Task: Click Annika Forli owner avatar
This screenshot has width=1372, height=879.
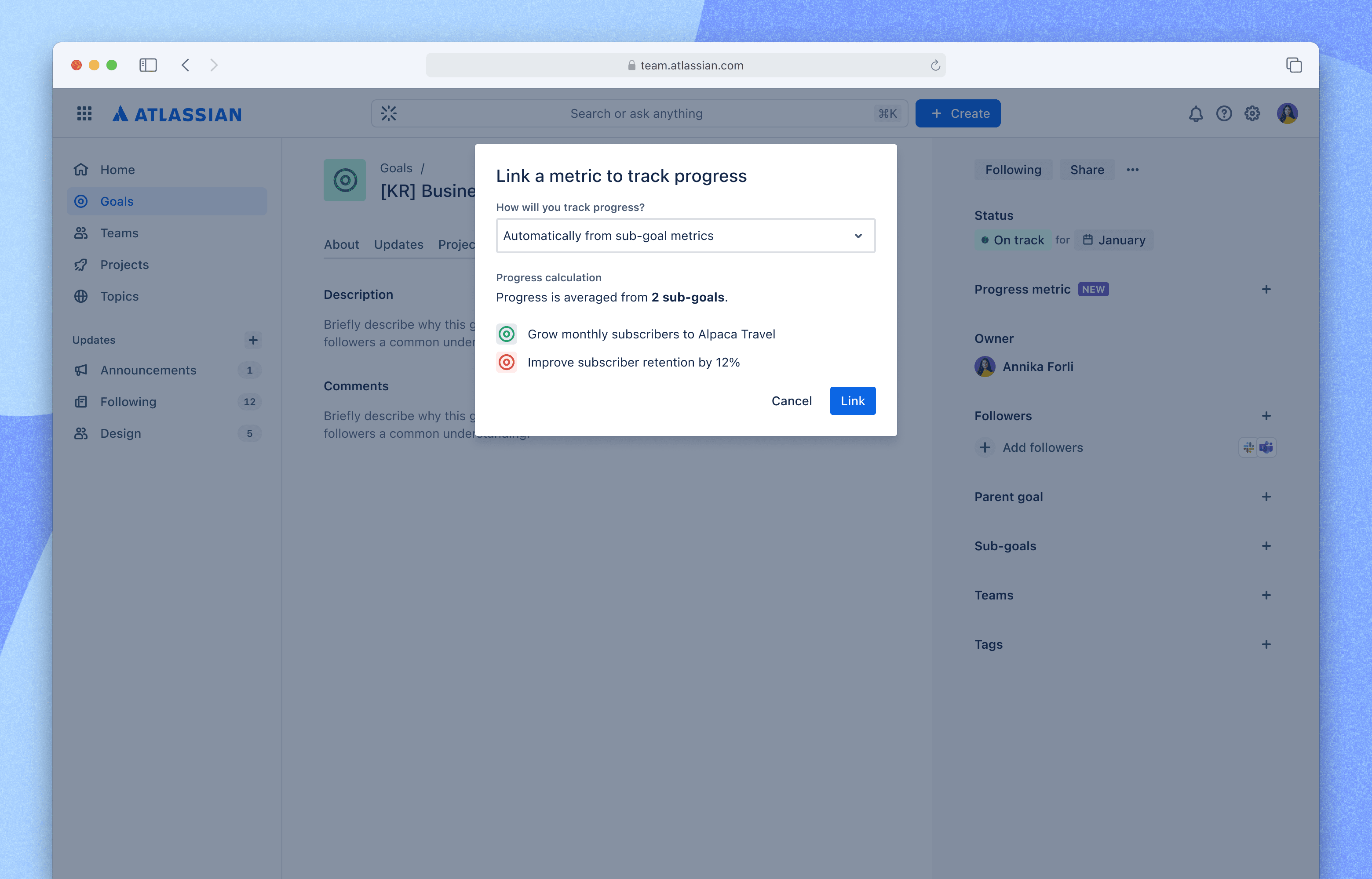Action: 985,367
